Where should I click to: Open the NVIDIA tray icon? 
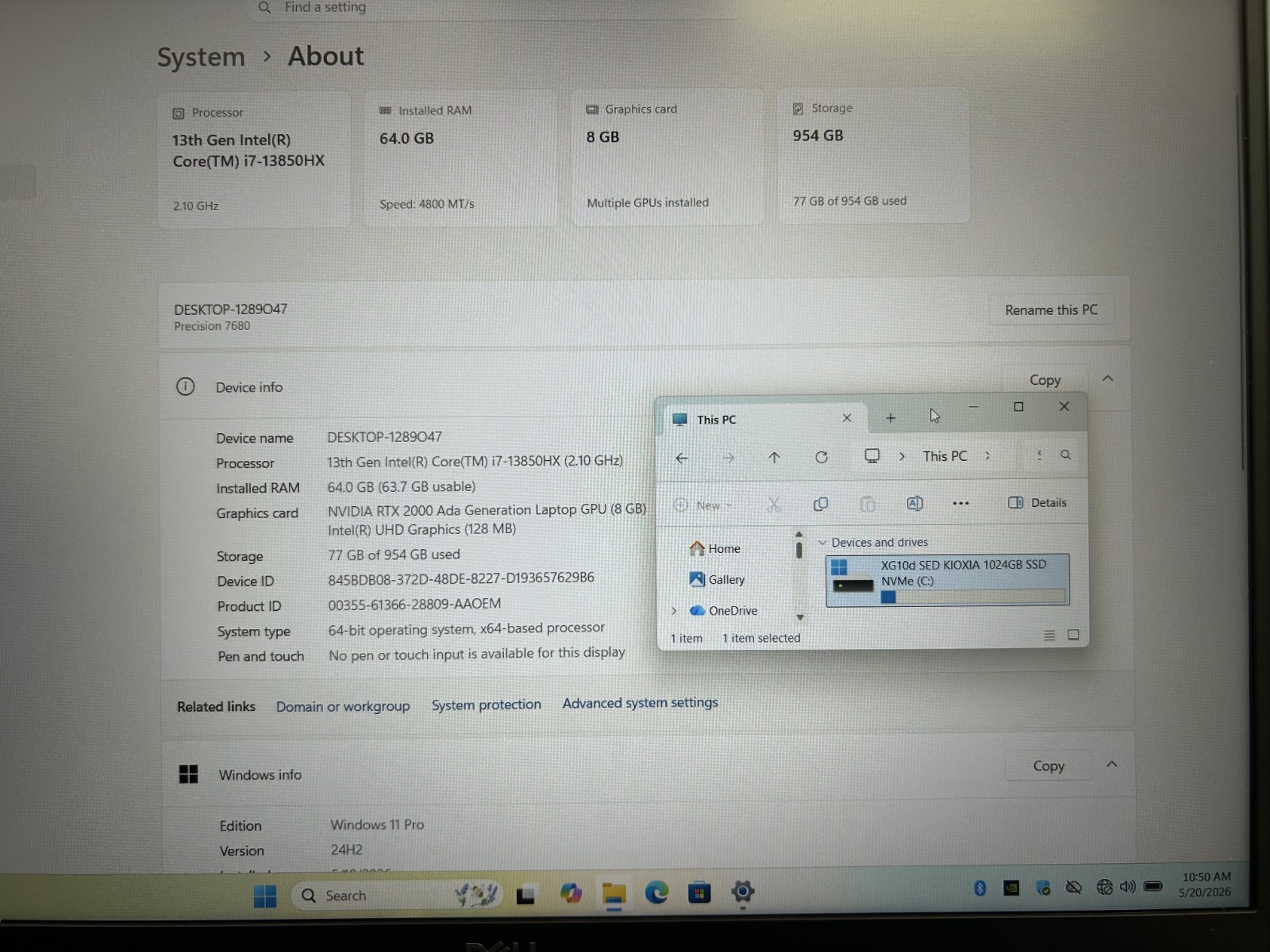(x=1011, y=888)
